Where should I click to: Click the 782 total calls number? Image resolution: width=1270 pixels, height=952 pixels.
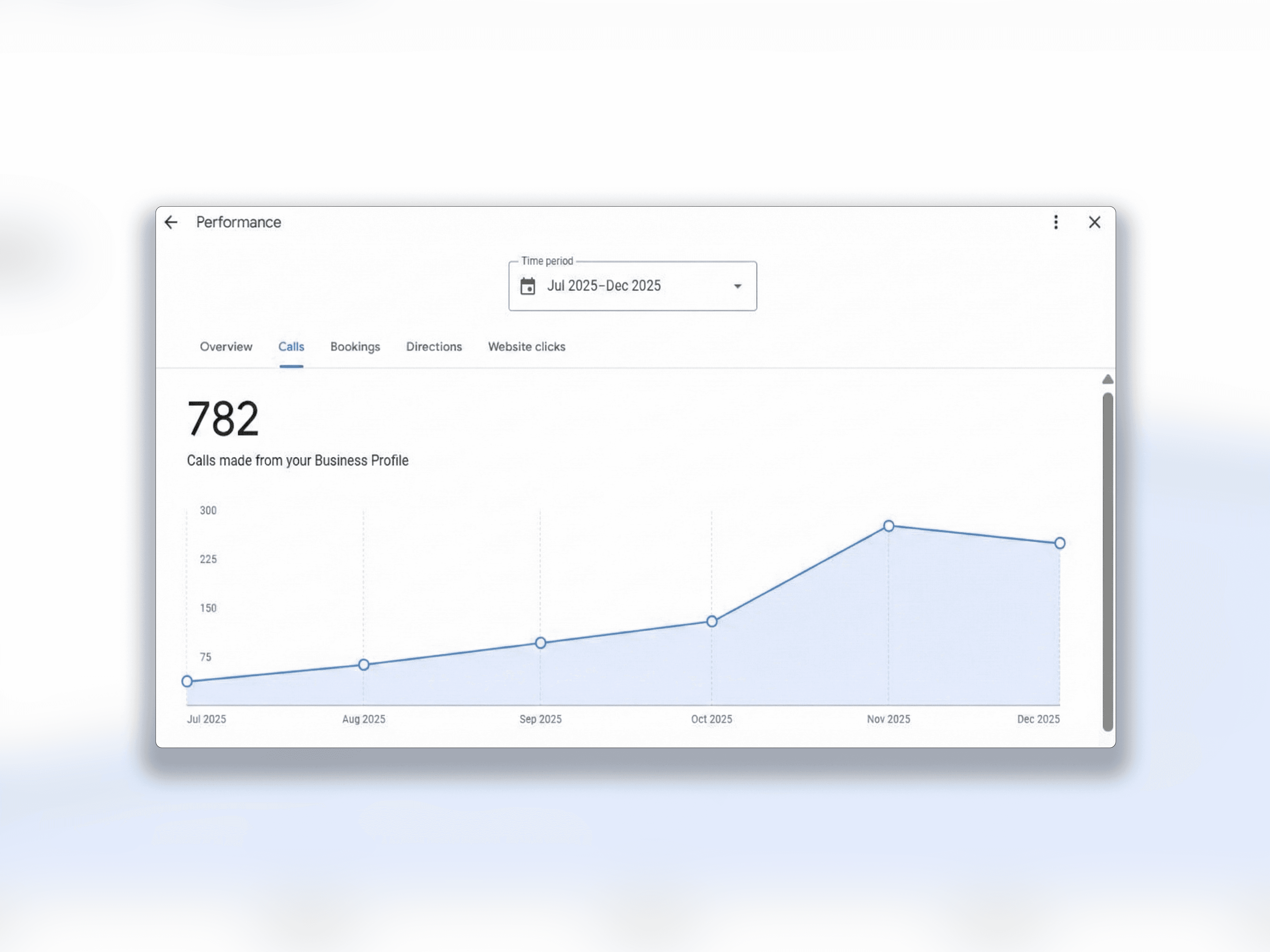click(223, 419)
